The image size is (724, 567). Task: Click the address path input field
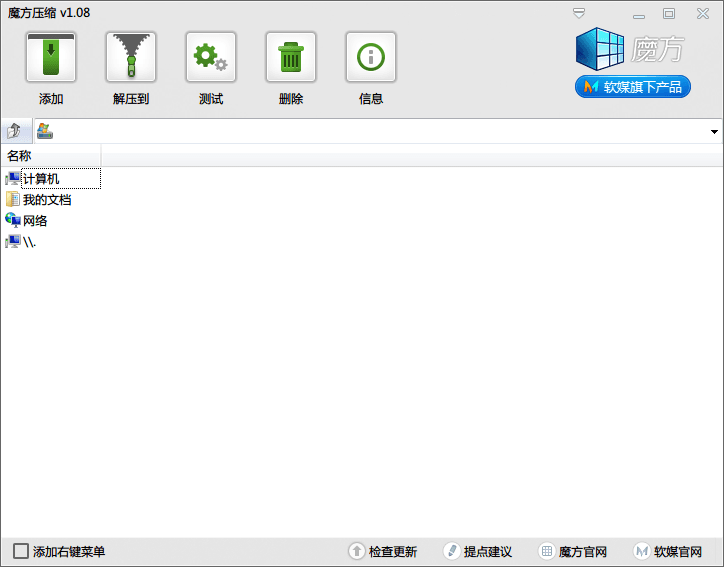pyautogui.click(x=378, y=132)
